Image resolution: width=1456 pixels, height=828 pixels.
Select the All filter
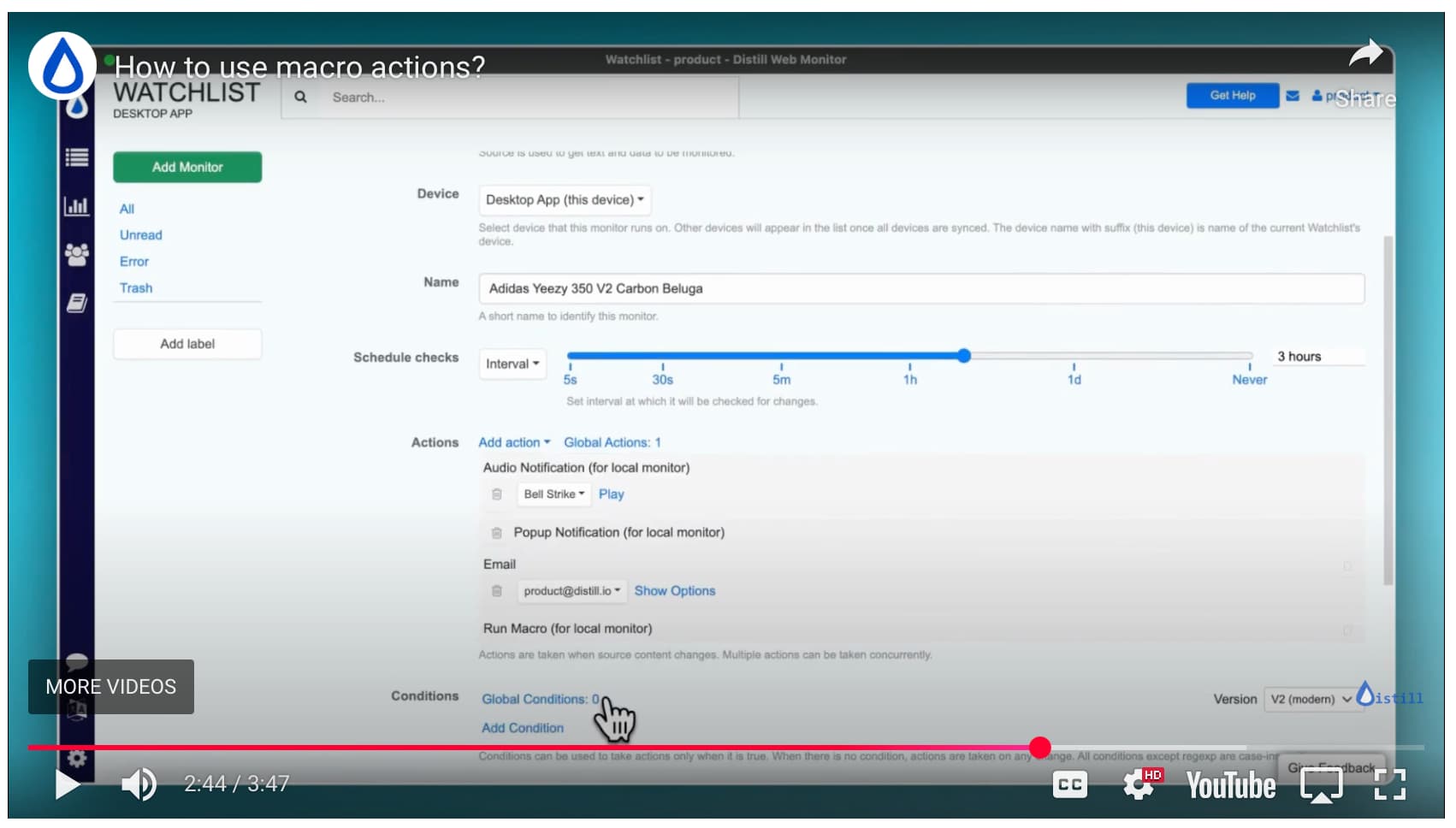(x=127, y=209)
